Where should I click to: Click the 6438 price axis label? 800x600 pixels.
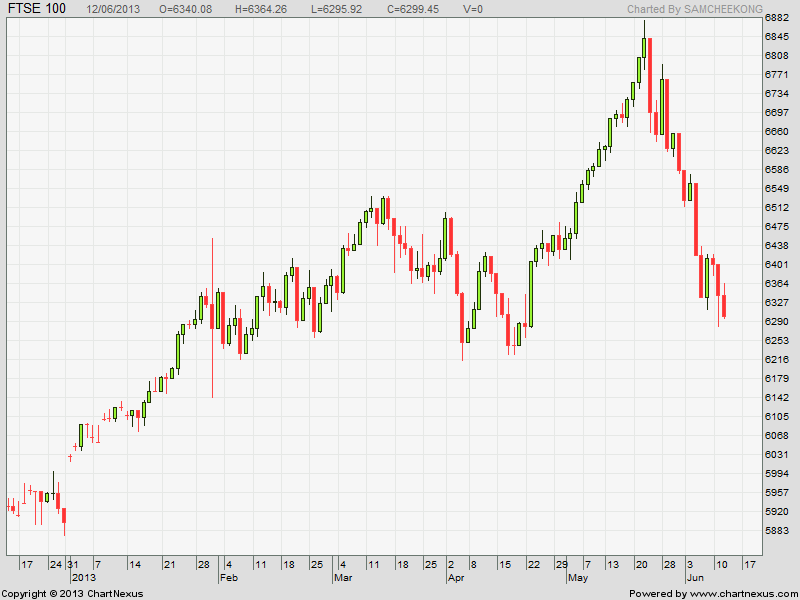click(777, 245)
